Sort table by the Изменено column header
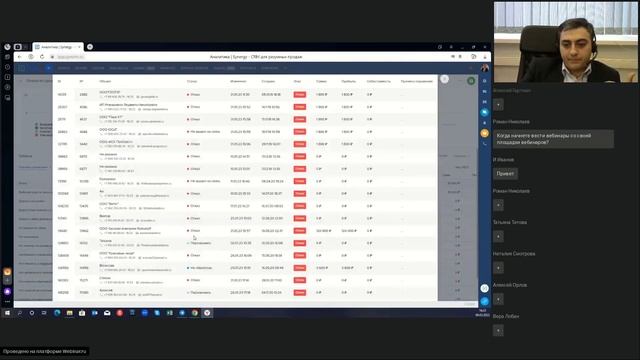 (238, 82)
